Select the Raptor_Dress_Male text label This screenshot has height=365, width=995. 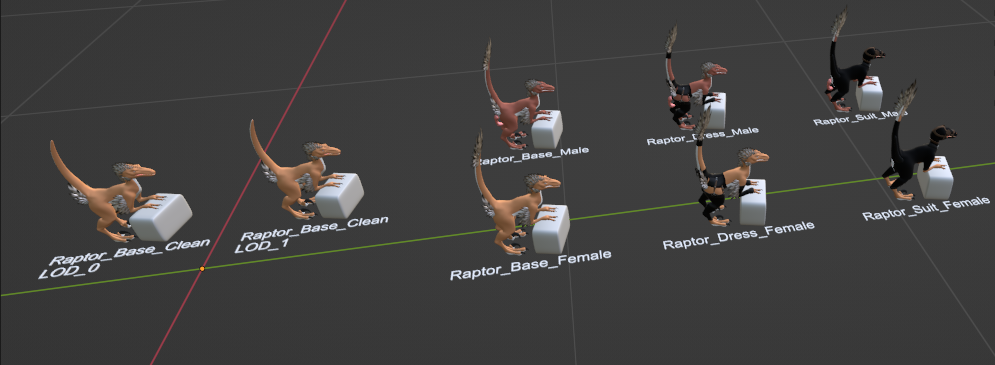(702, 135)
